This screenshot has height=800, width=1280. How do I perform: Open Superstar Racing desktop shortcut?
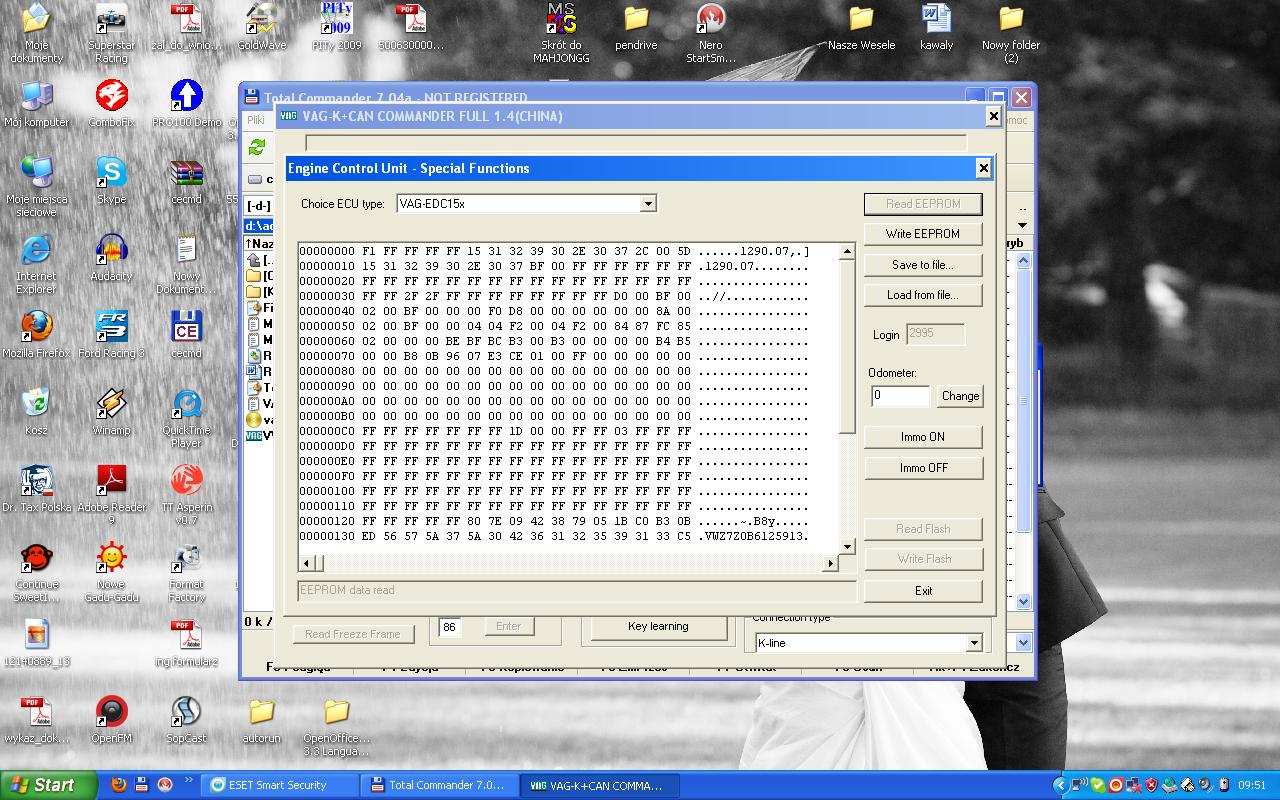click(111, 34)
